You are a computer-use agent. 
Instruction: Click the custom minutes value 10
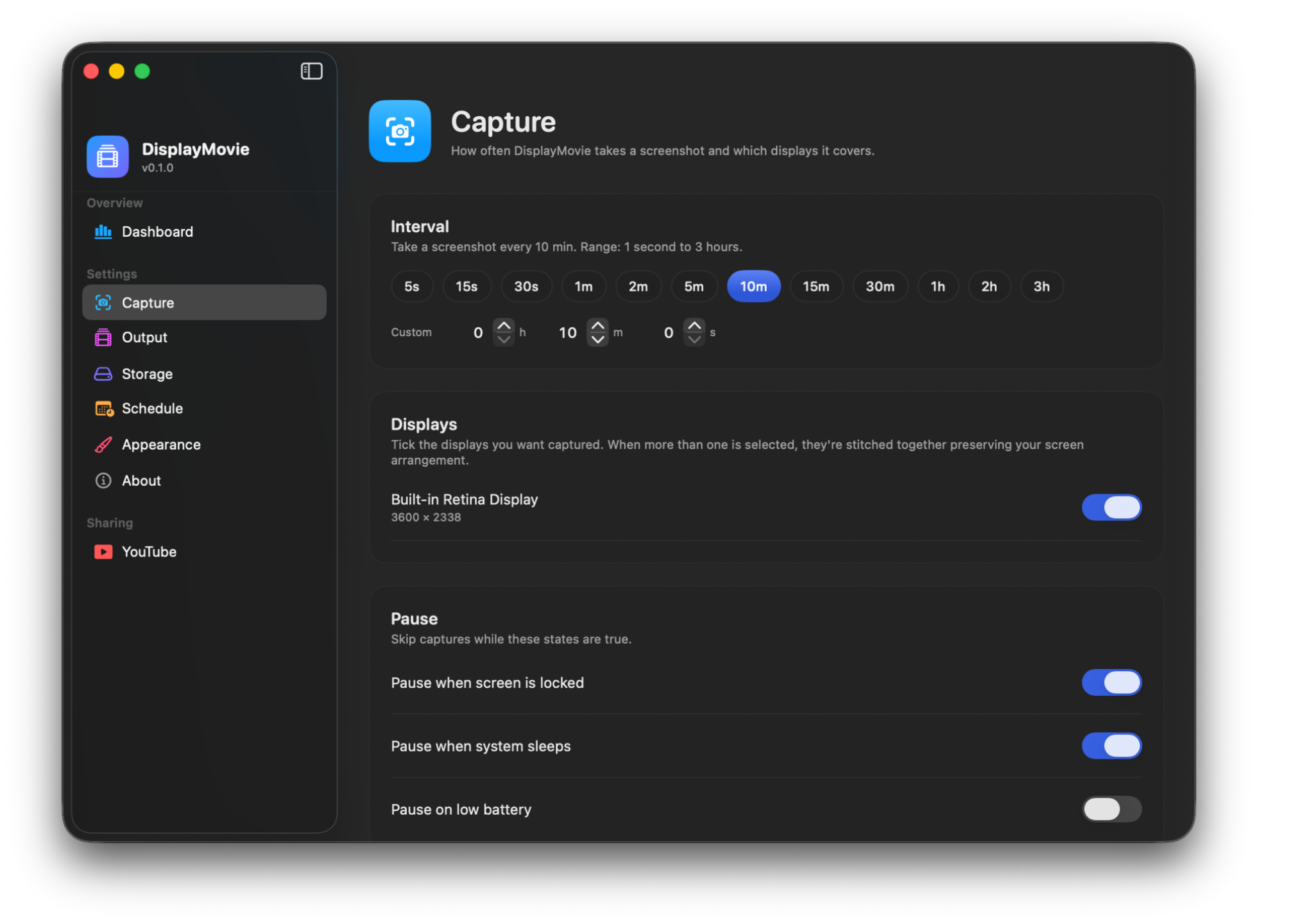(568, 332)
